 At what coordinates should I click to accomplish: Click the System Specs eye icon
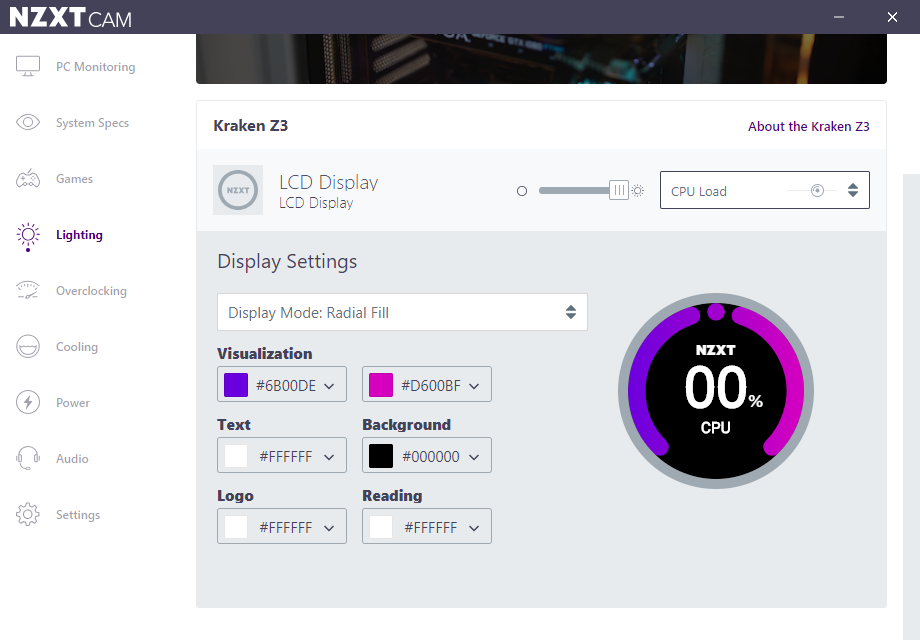pos(28,122)
